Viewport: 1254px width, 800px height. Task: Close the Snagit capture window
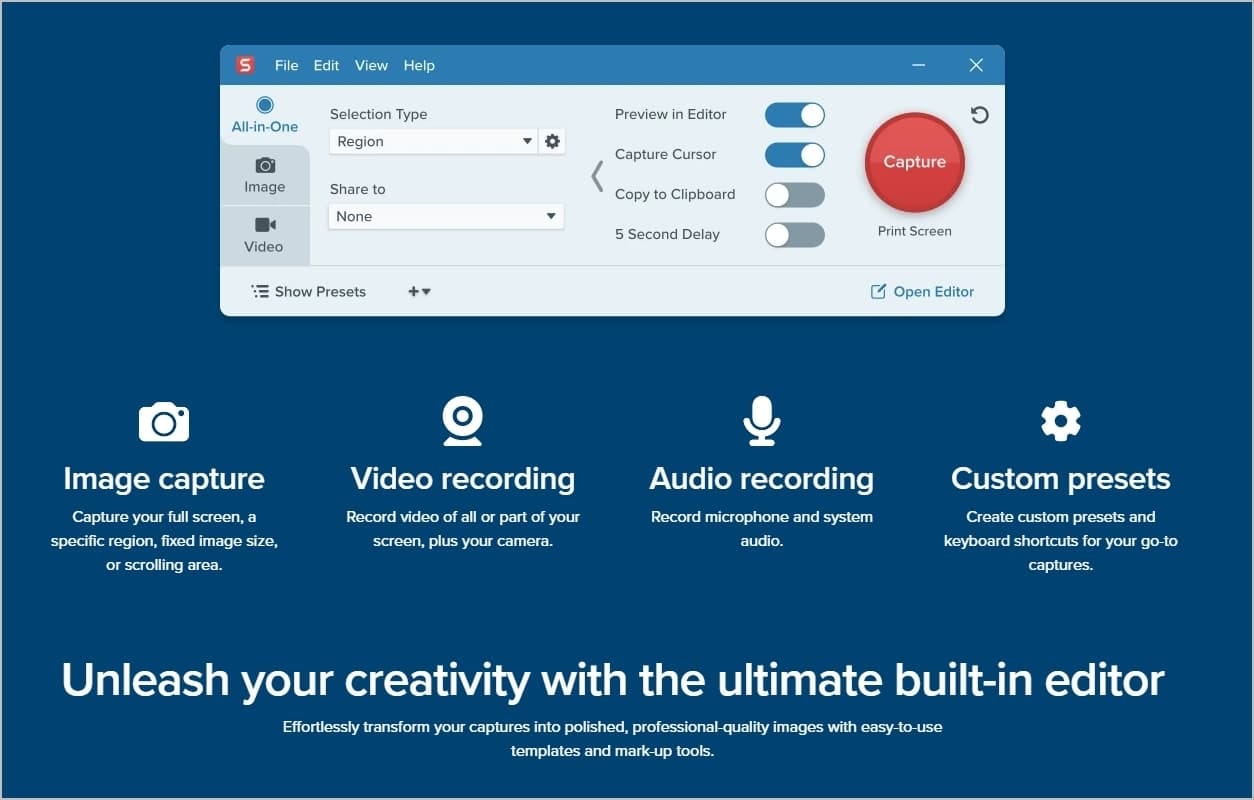click(x=976, y=65)
